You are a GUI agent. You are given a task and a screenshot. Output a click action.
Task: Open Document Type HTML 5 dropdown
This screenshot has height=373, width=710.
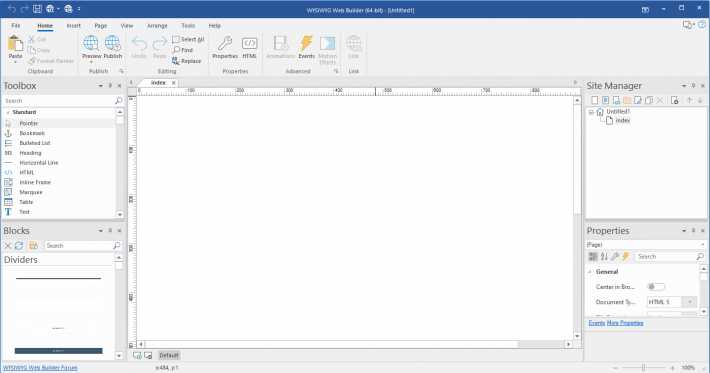point(690,302)
